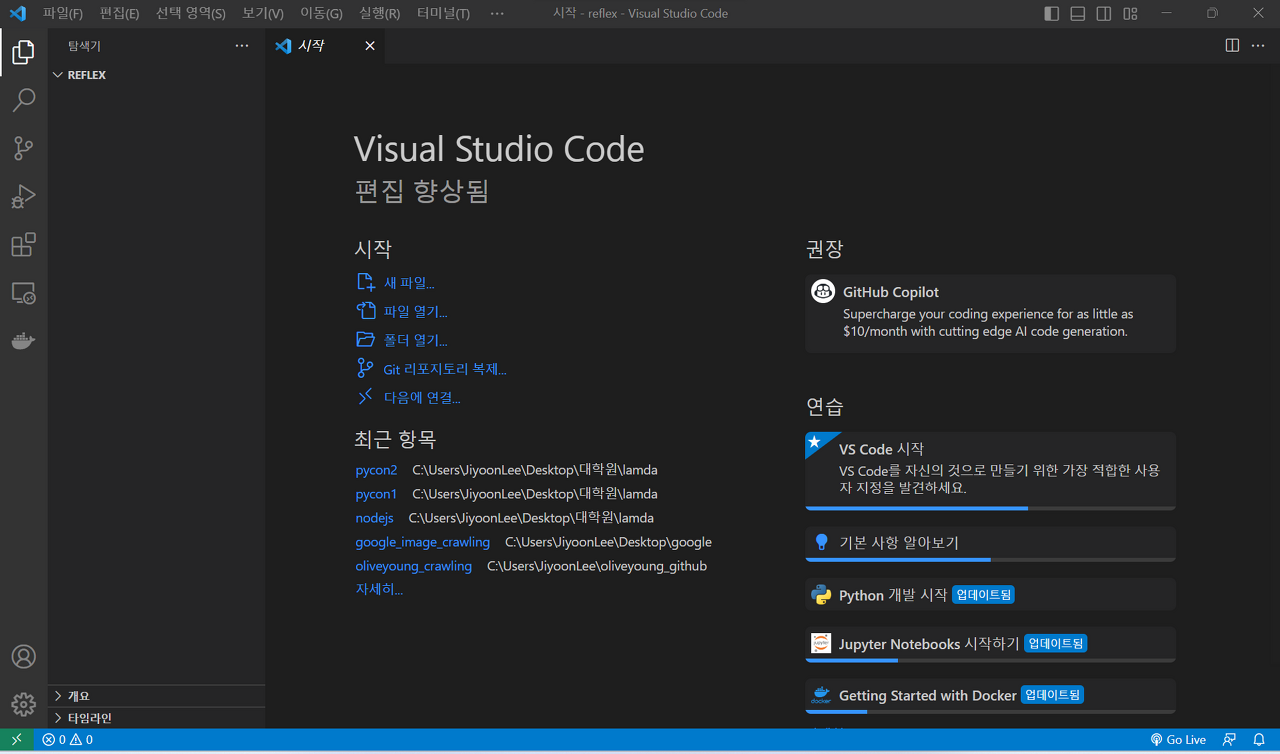Click the GitHub Copilot icon
Viewport: 1280px width, 754px height.
823,292
